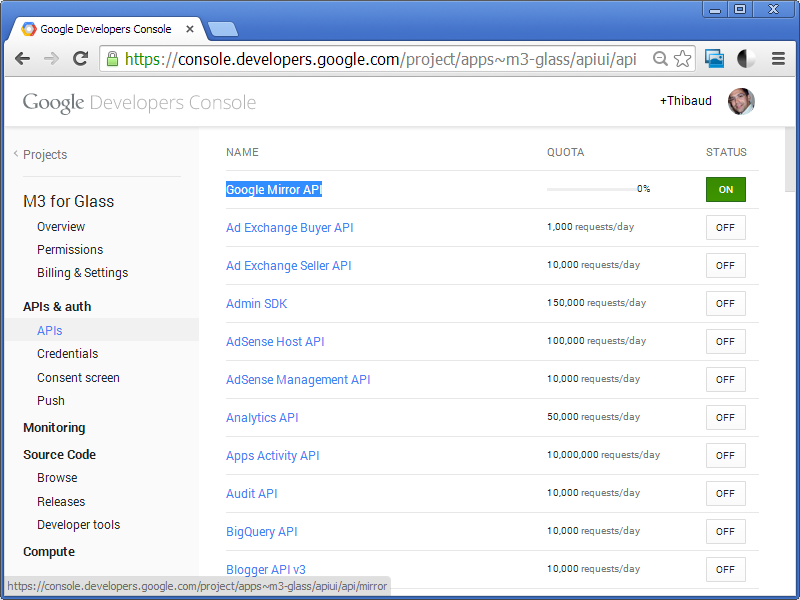
Task: Enable the Ad Exchange Buyer API
Action: tap(725, 228)
